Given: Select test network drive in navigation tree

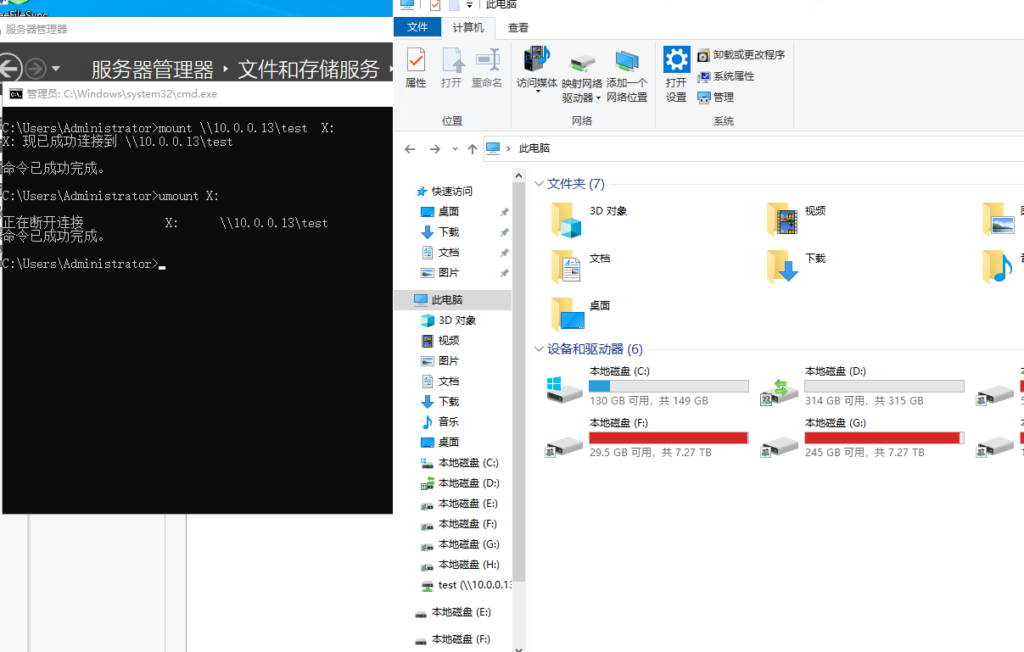Looking at the screenshot, I should click(470, 585).
